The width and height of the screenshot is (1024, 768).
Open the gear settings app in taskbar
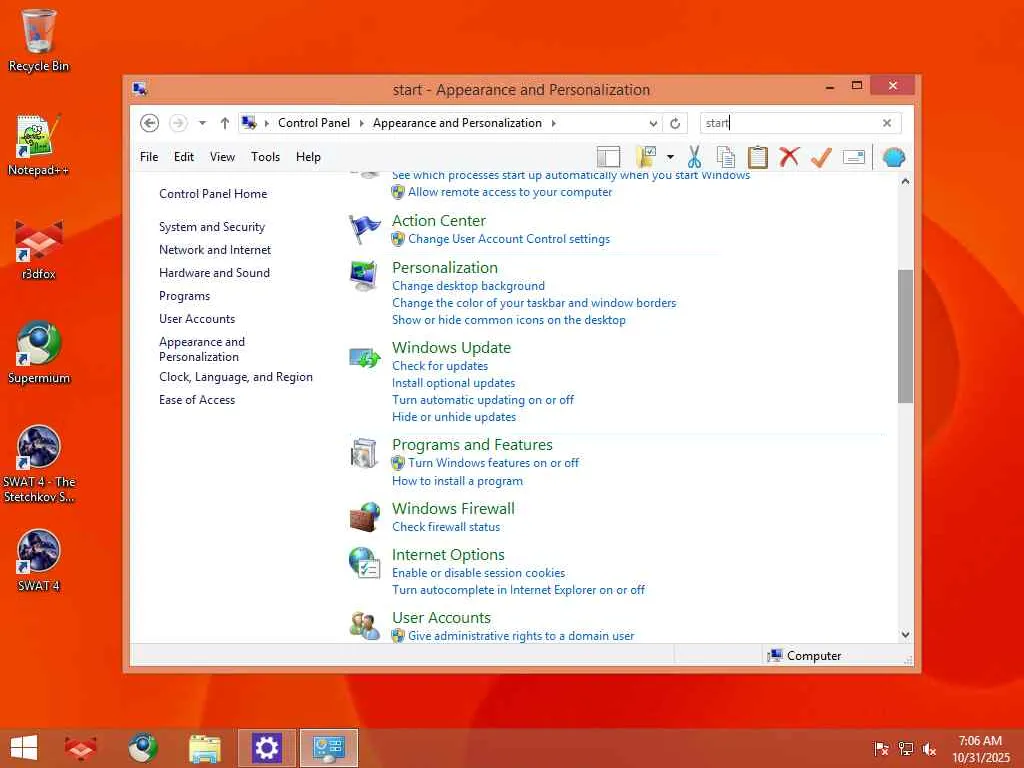click(x=266, y=748)
